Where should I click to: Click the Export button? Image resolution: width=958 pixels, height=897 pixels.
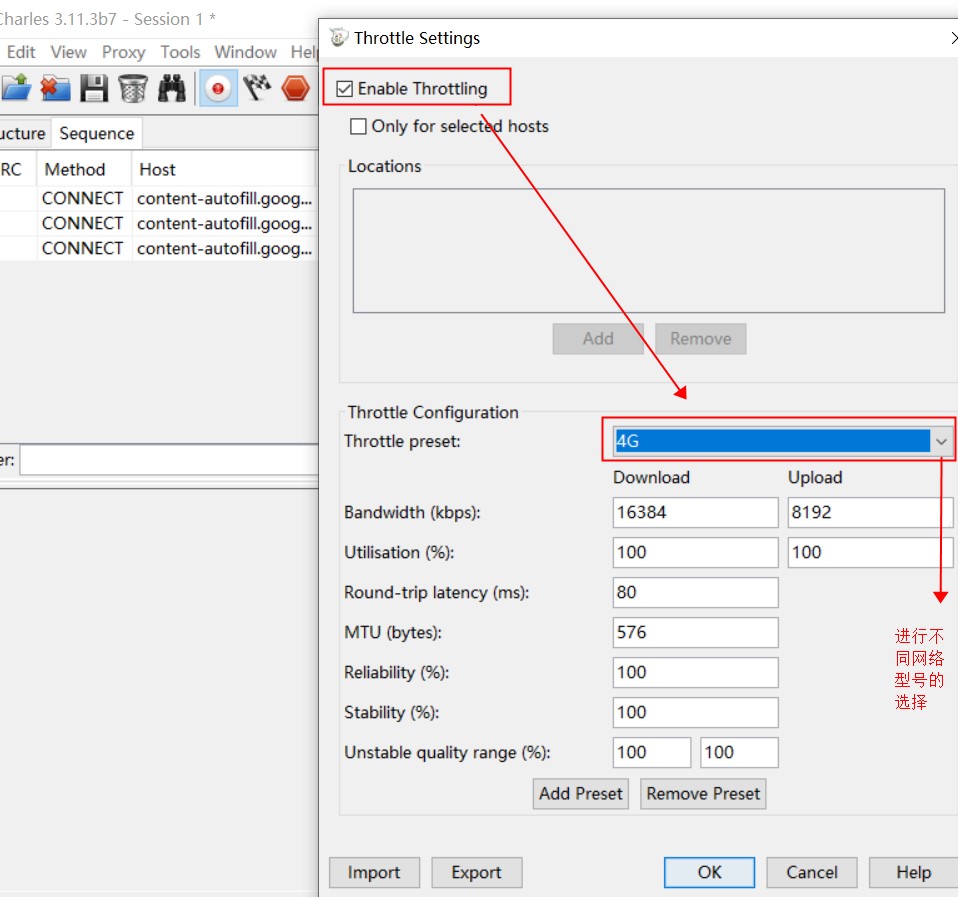(477, 873)
